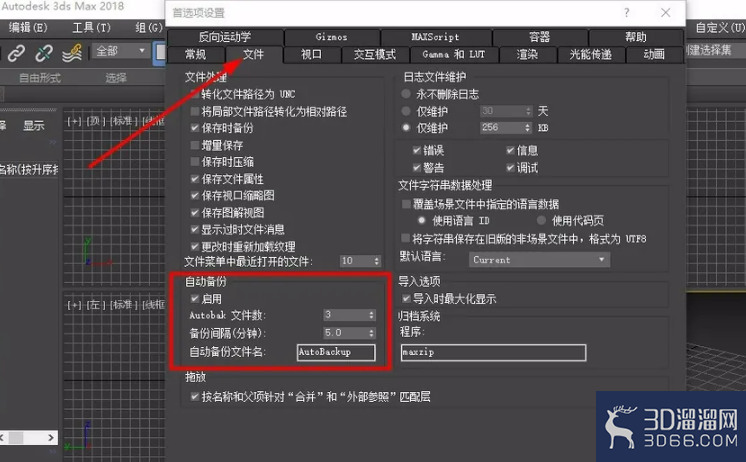Switch to the 光能传递 tab
746x462 pixels.
[591, 55]
